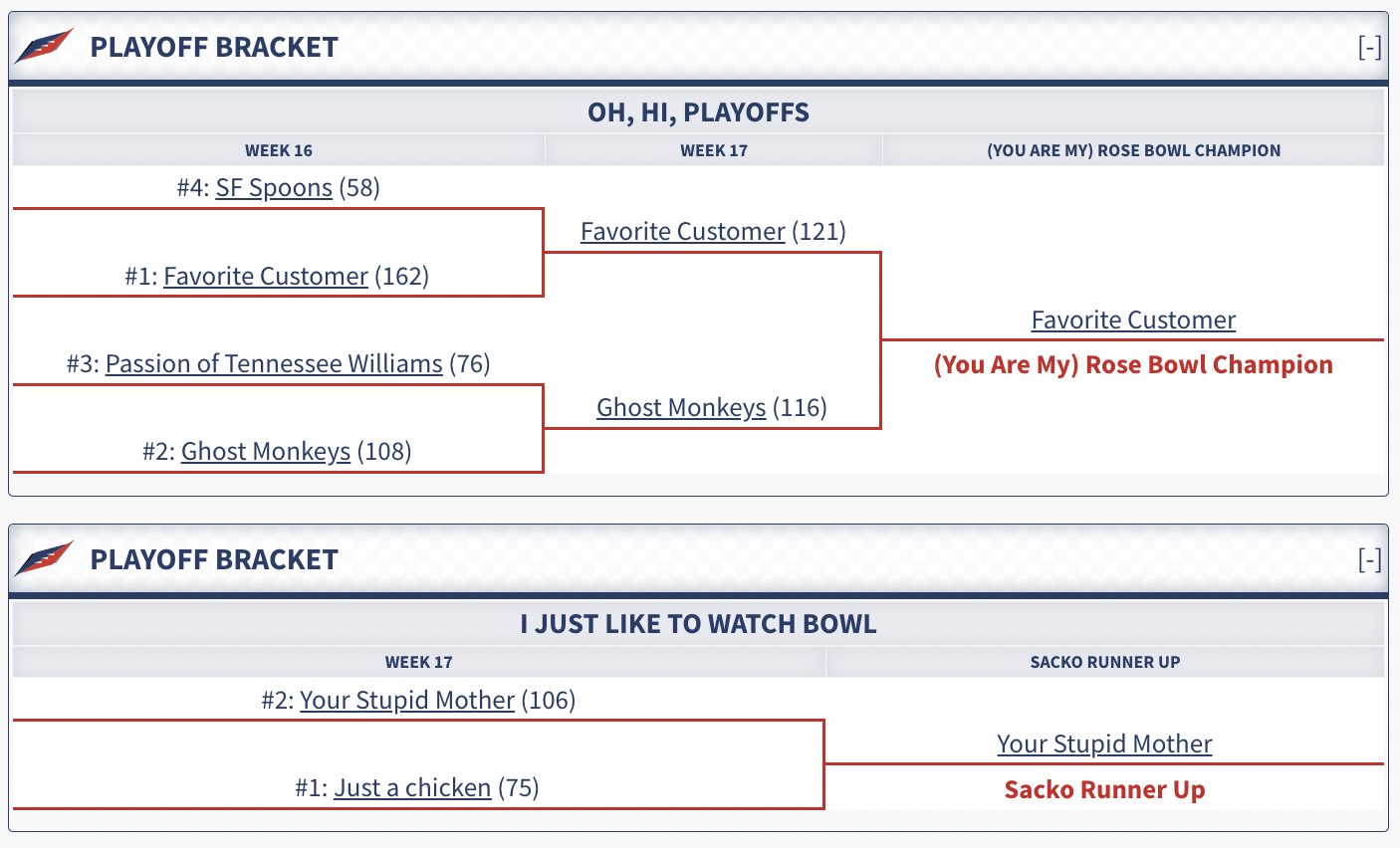Viewport: 1400px width, 848px height.
Task: Open Your Stupid Mother Sacko runner-up link
Action: pyautogui.click(x=1104, y=743)
